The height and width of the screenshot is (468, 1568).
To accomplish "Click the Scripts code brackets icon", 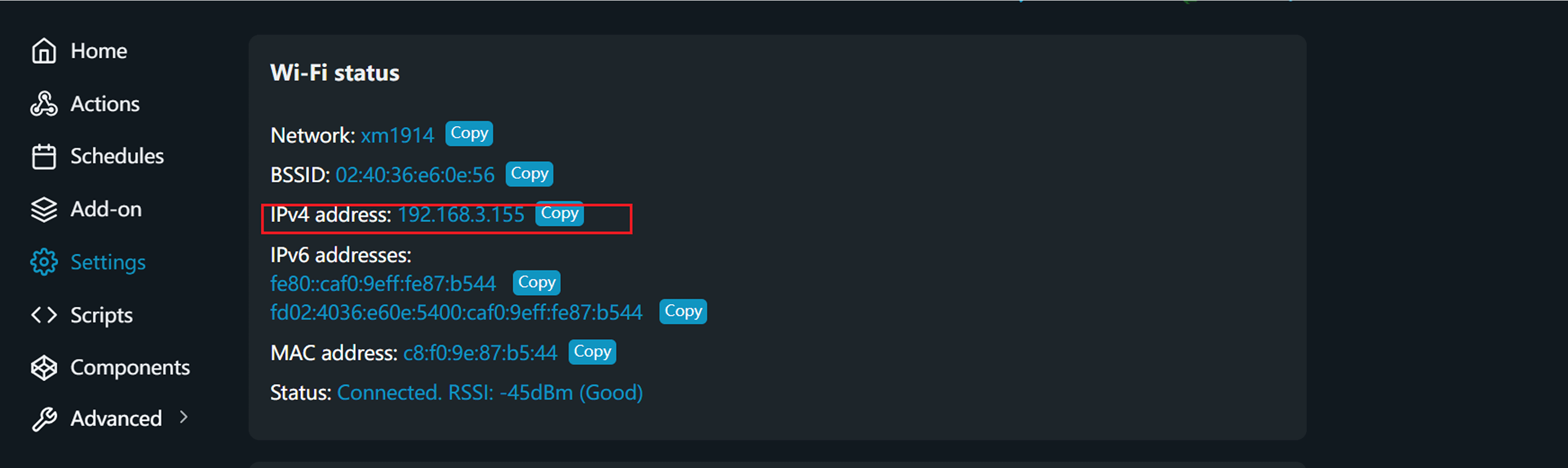I will coord(44,315).
